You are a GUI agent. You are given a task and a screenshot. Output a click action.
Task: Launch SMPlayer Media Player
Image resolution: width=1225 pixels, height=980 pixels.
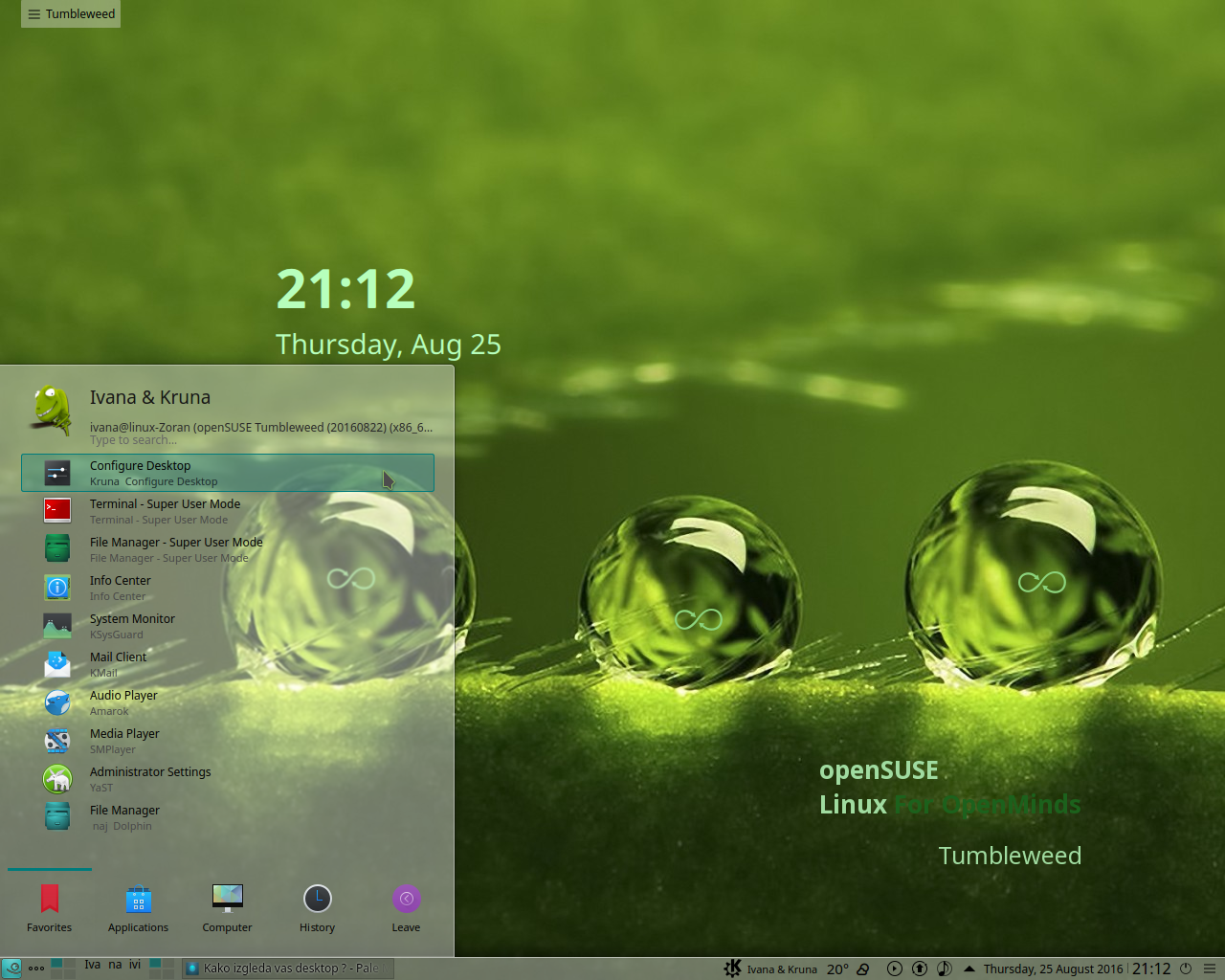pos(228,741)
